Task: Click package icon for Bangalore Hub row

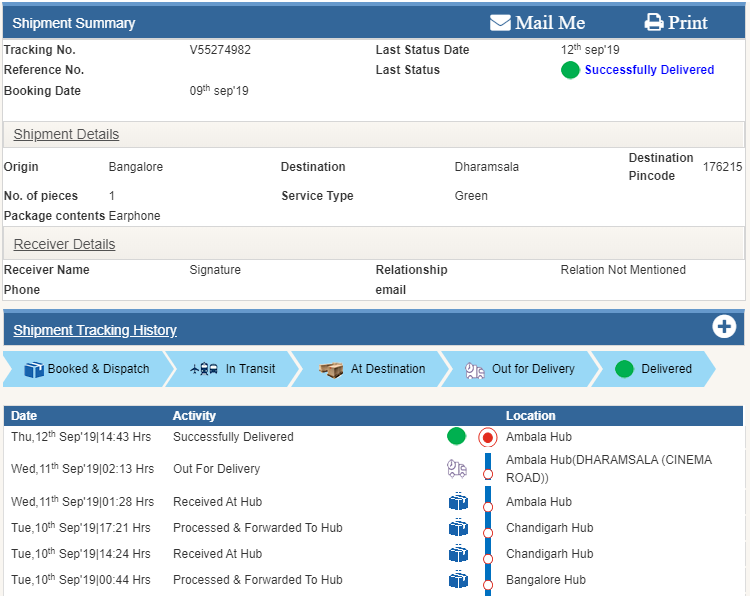Action: pos(458,580)
